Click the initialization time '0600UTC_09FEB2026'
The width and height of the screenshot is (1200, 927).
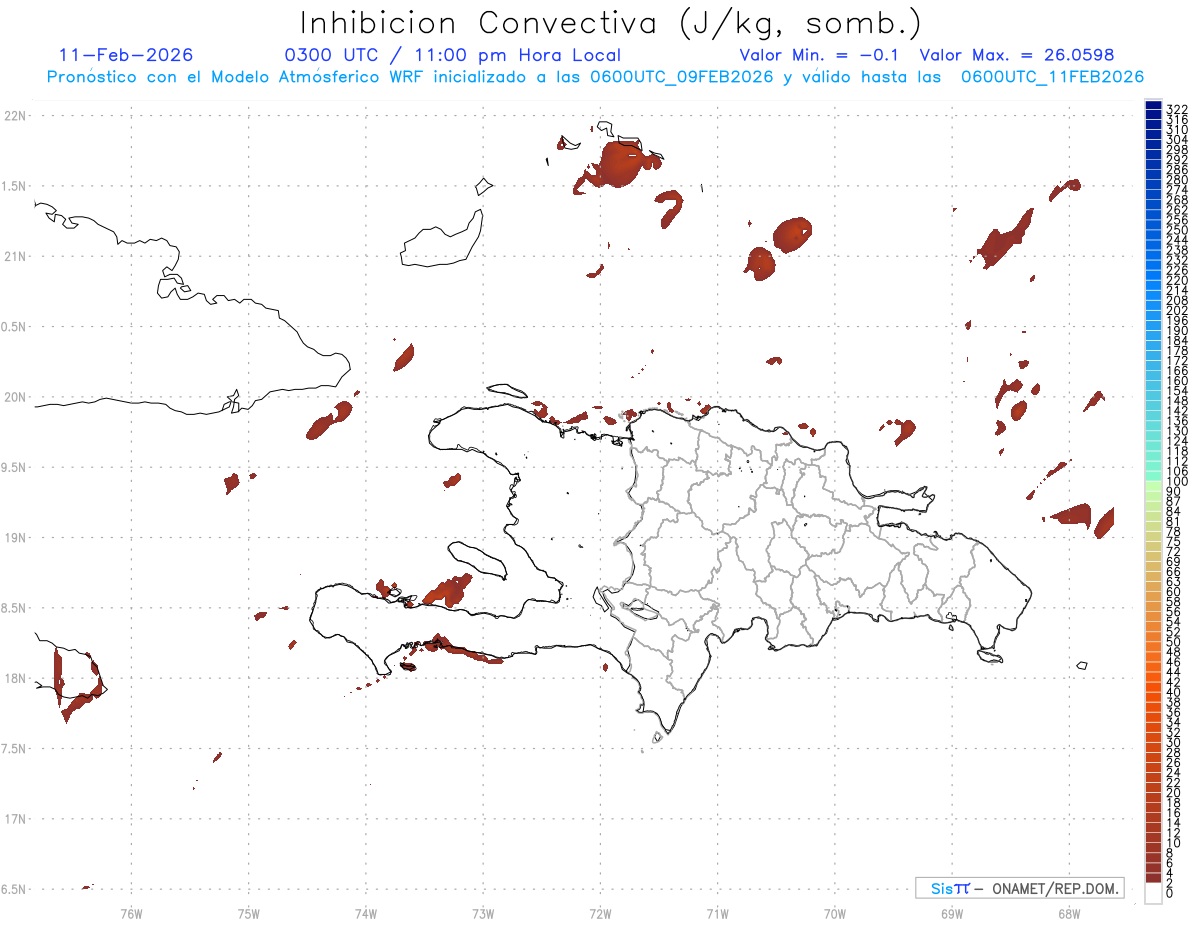point(682,77)
